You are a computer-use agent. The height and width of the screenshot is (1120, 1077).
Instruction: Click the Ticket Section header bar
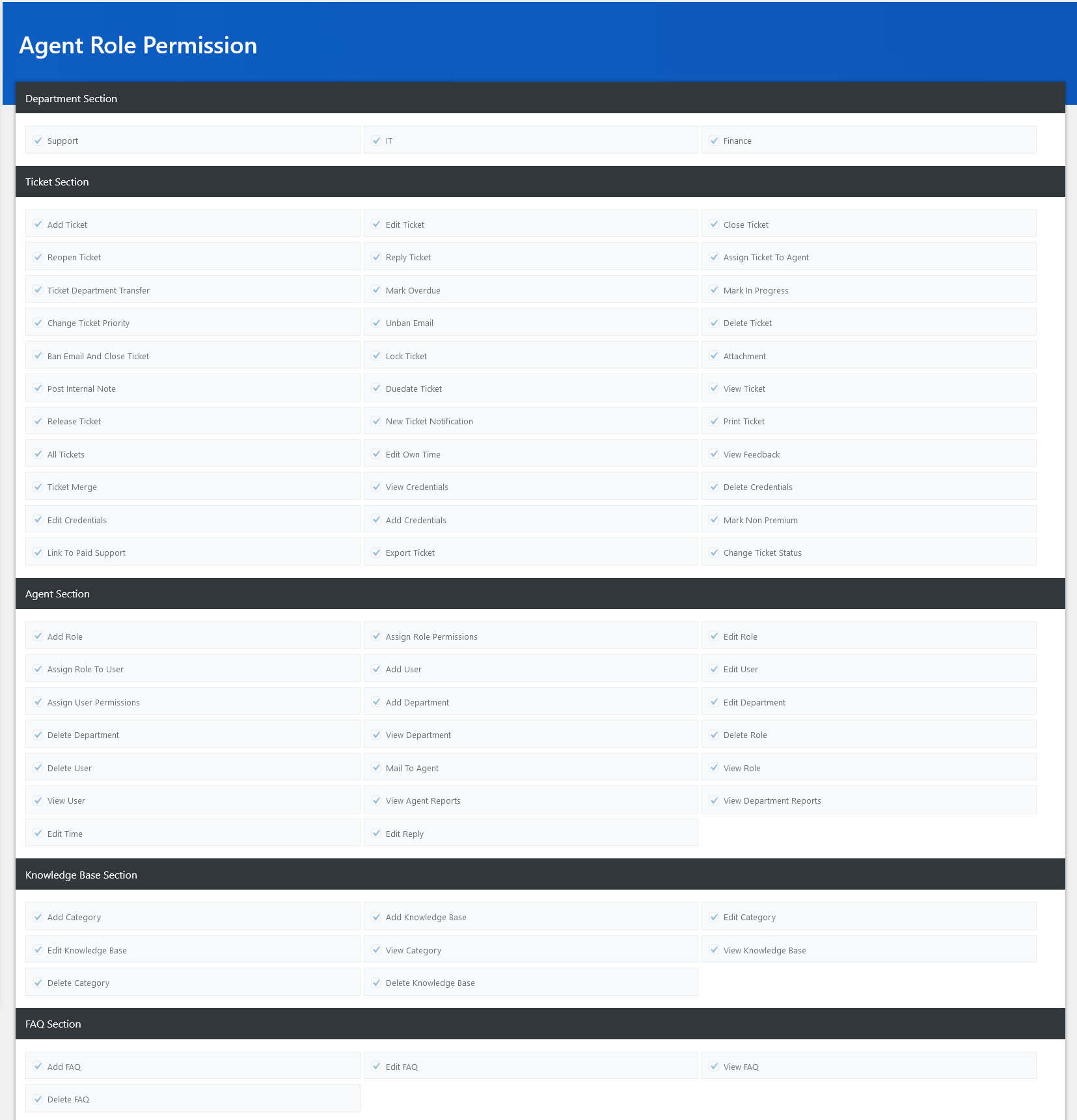(x=540, y=182)
